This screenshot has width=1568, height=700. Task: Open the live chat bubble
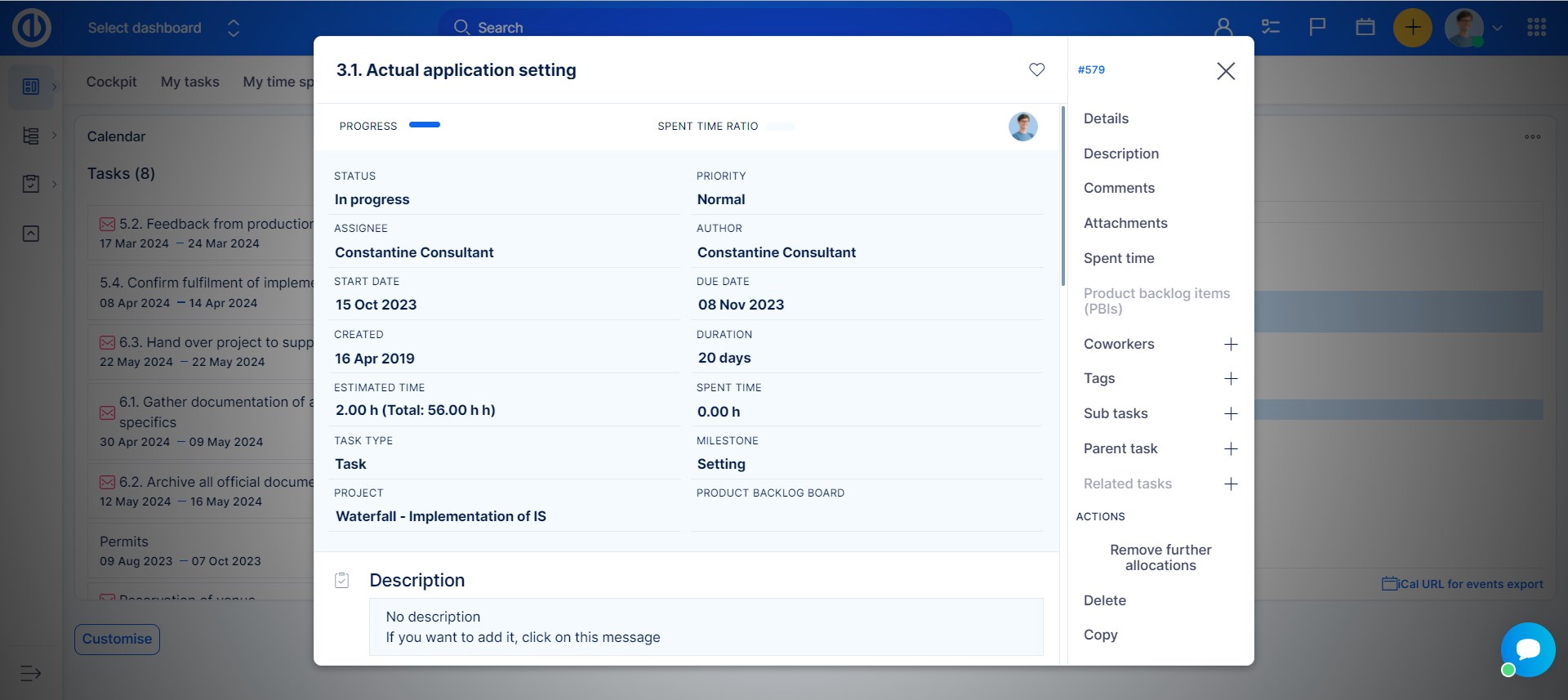(x=1527, y=649)
